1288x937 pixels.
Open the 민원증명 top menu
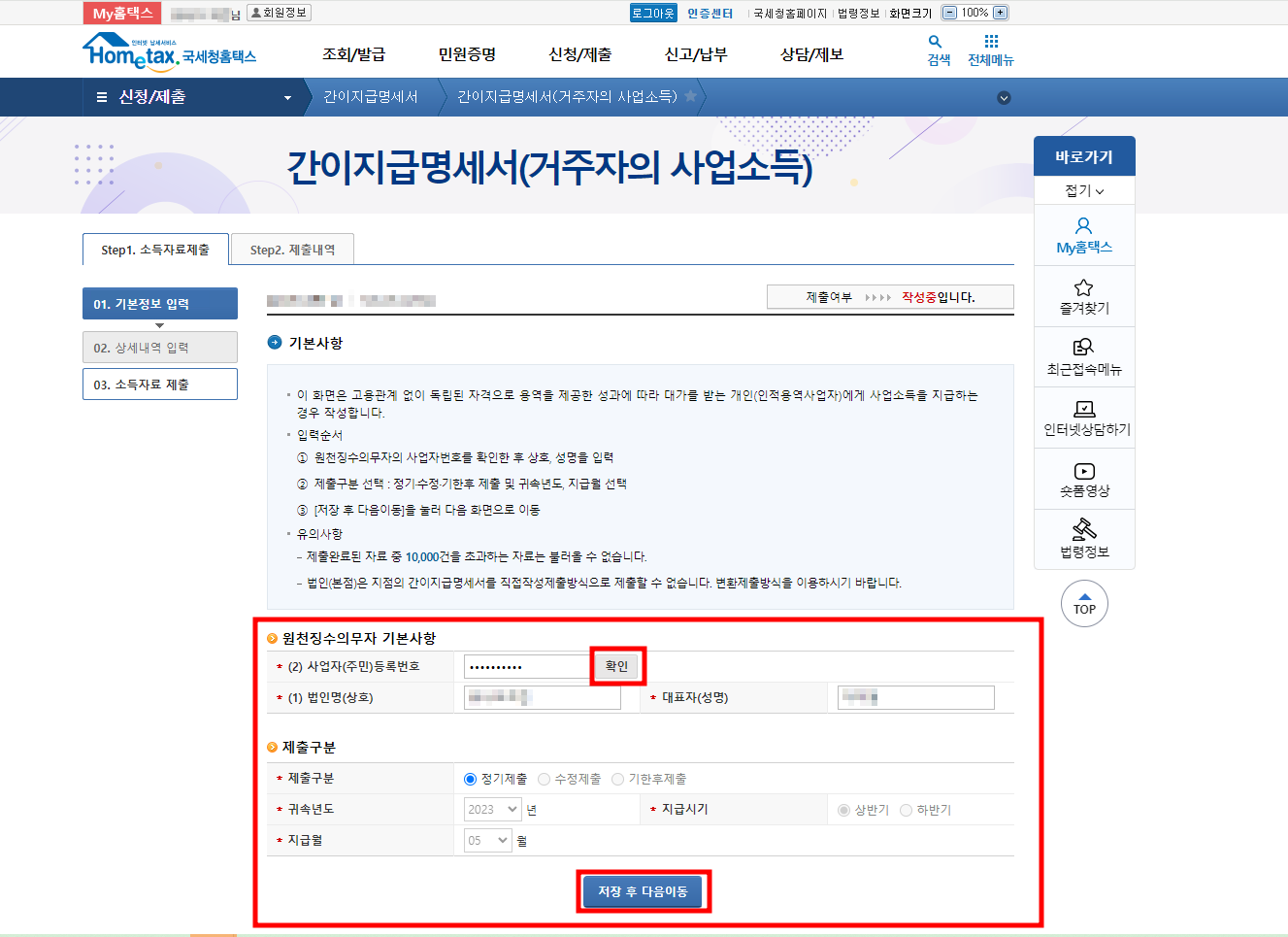tap(467, 54)
